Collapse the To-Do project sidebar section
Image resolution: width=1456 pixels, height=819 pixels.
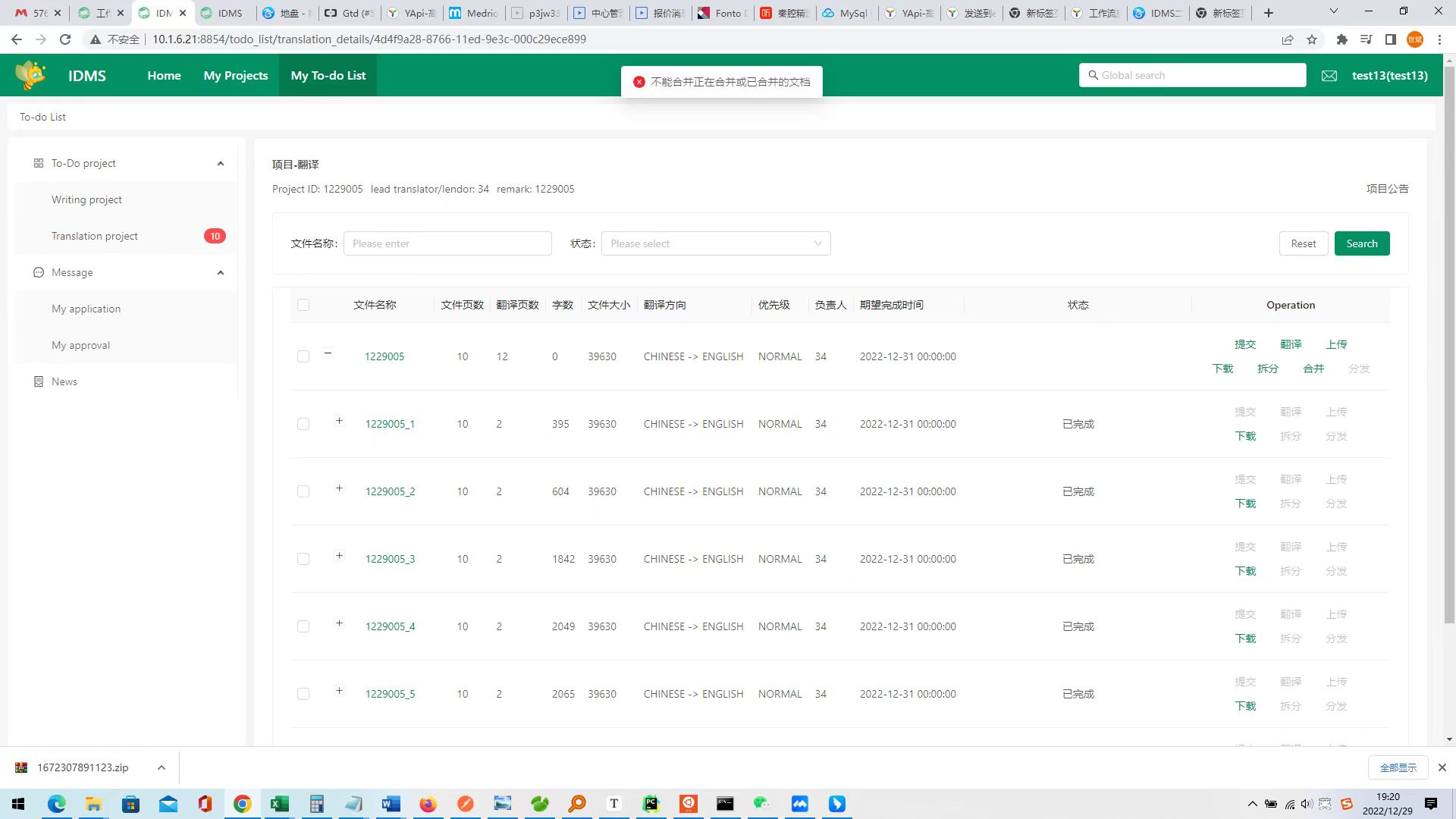click(221, 163)
